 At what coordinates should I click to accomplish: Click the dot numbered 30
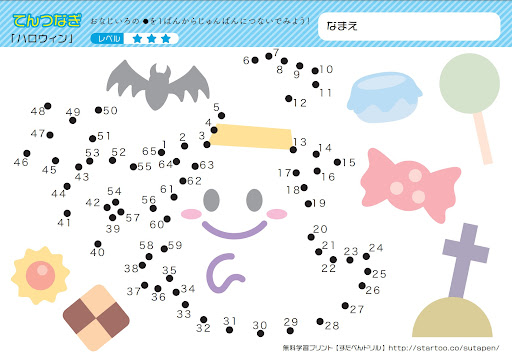(x=260, y=334)
